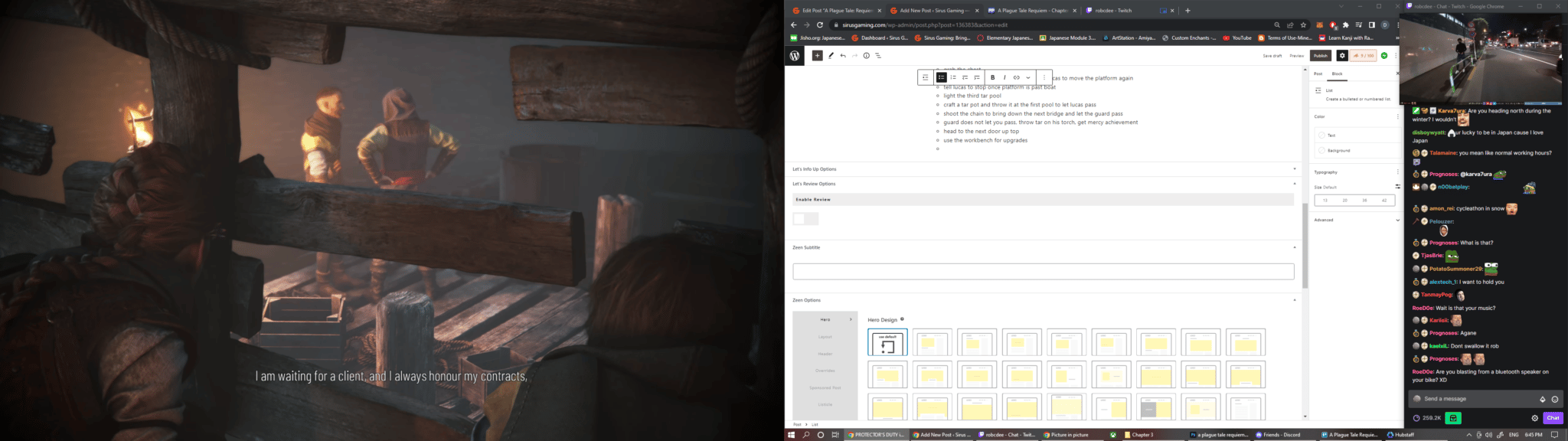
Task: Click the Undo arrow in the editor
Action: point(843,56)
